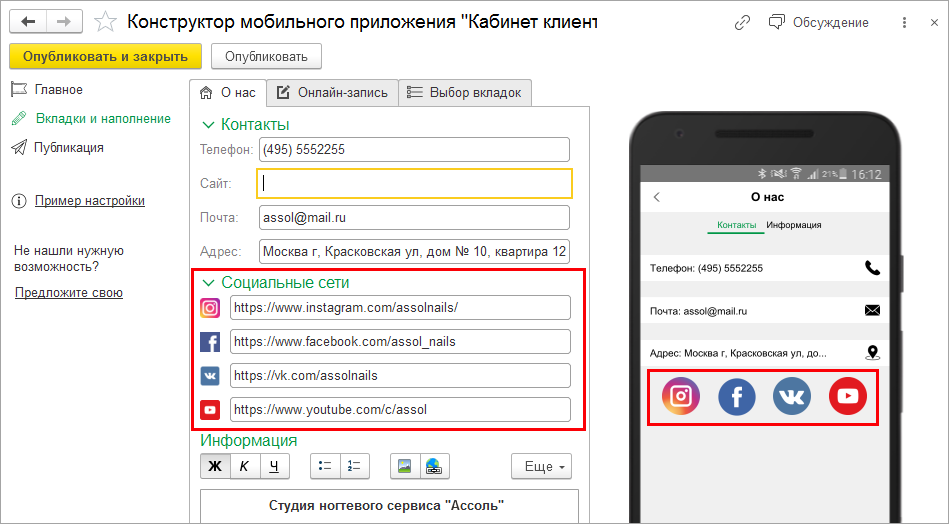
Task: Edit the Facebook URL field
Action: 400,341
